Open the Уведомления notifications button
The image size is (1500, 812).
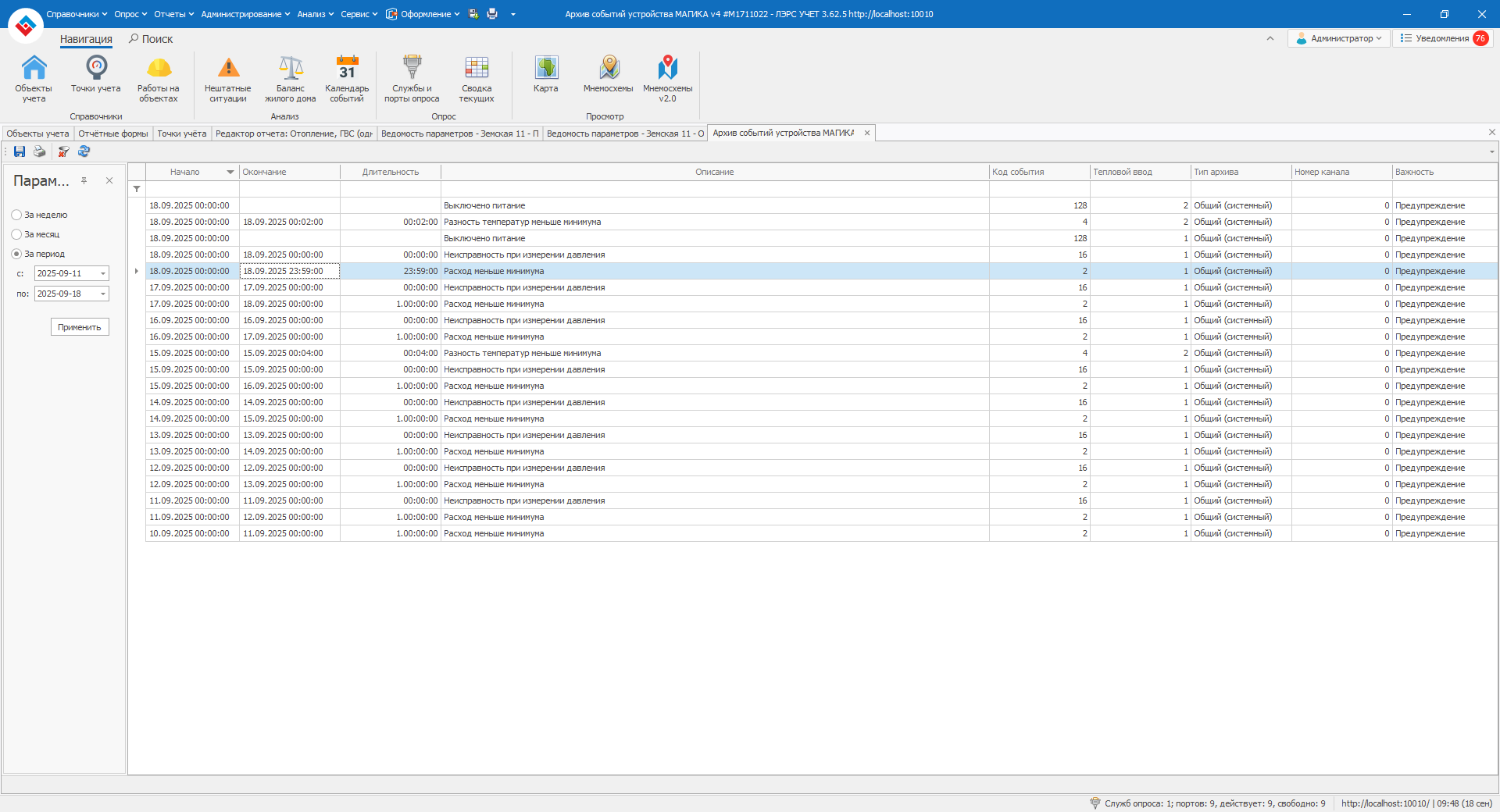pos(1443,38)
